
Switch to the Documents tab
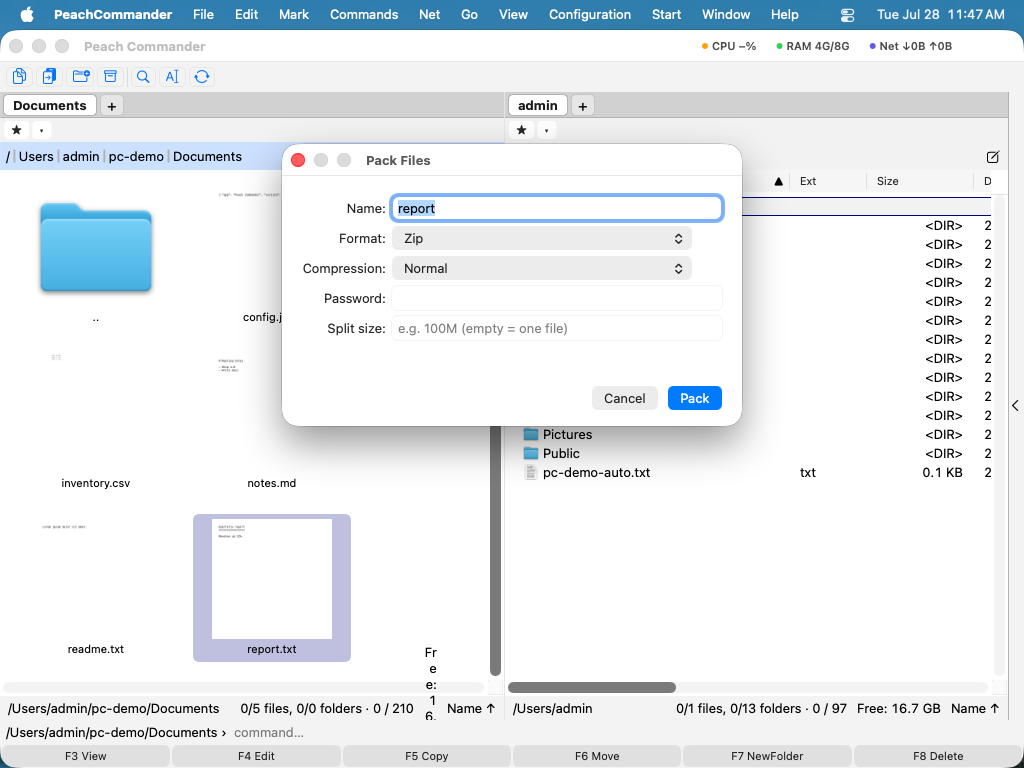click(x=50, y=106)
